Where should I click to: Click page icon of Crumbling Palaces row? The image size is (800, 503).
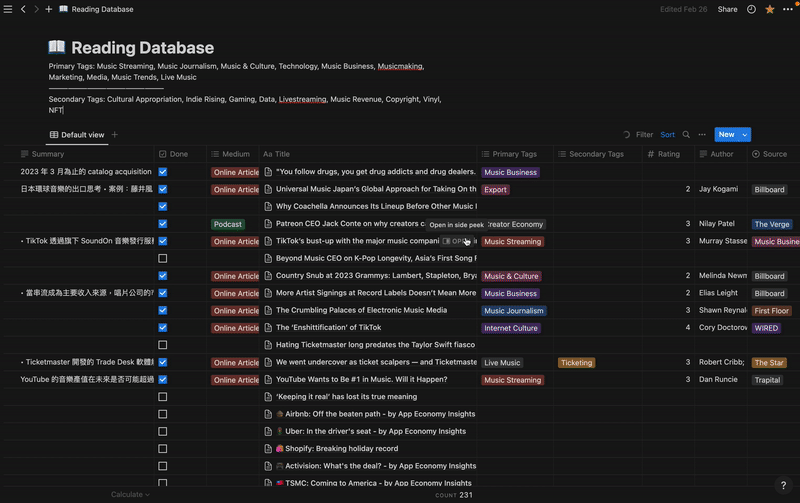[268, 310]
